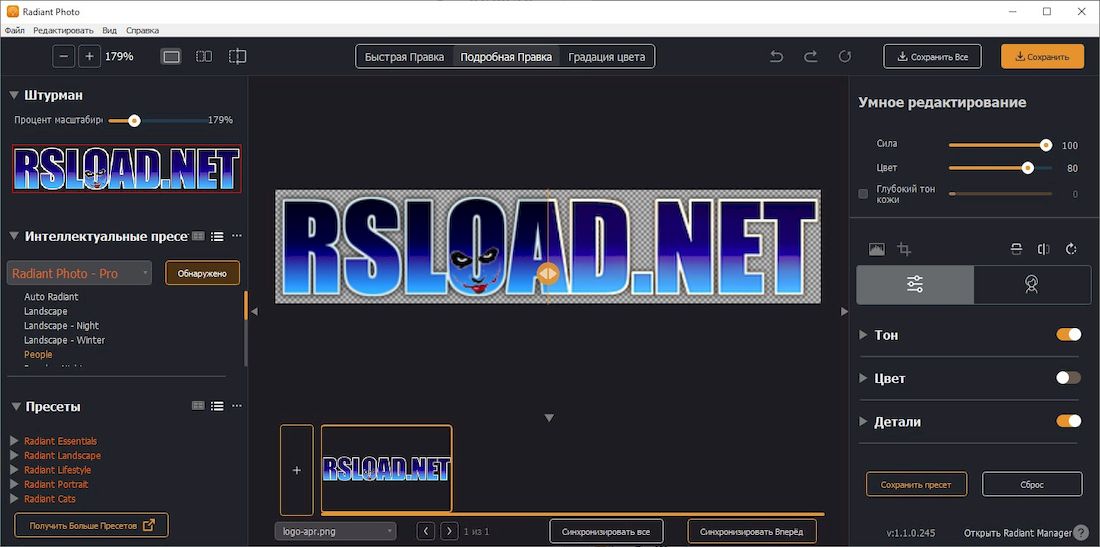Go to previous image arrow
The image size is (1100, 547).
coord(426,532)
